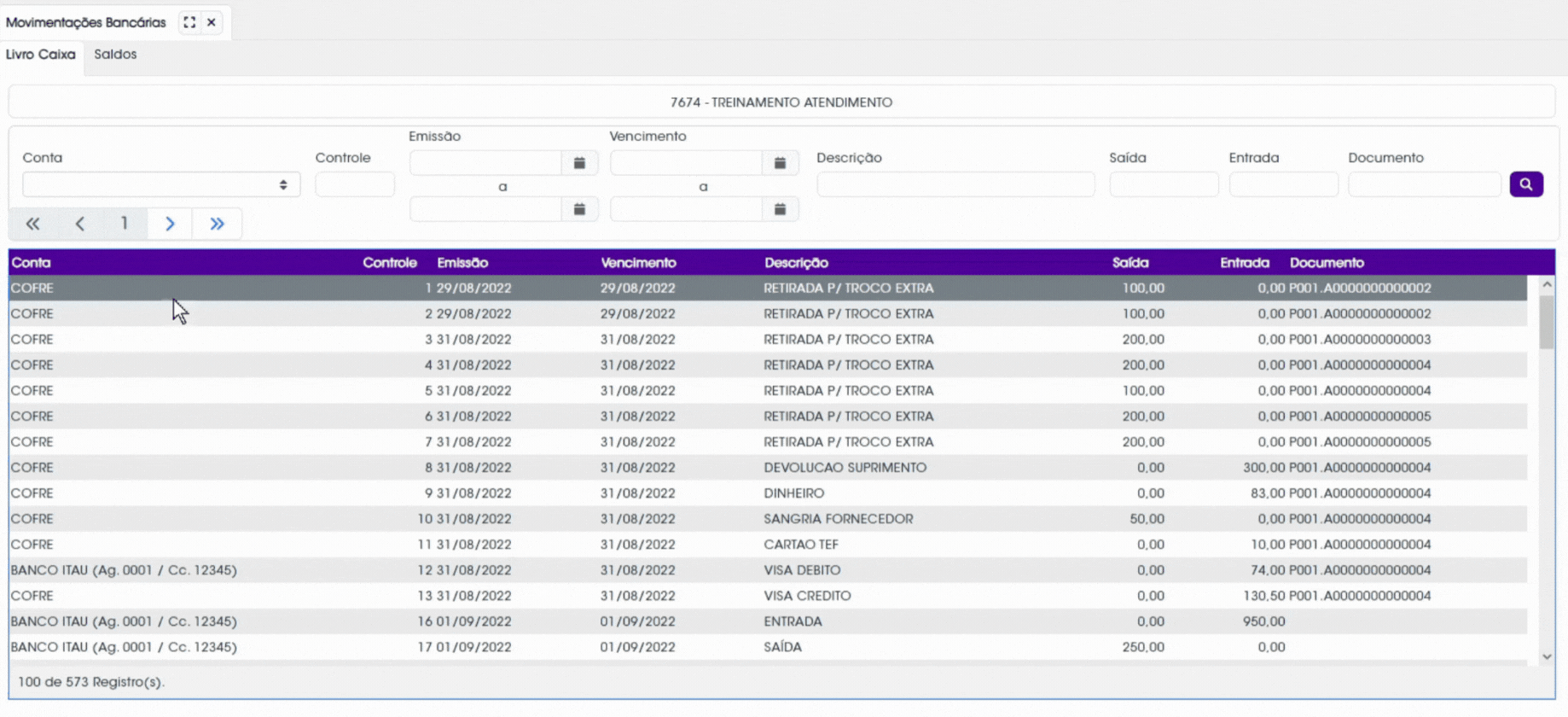Click the table vertical scrollbar thumb
1568x717 pixels.
(1547, 321)
